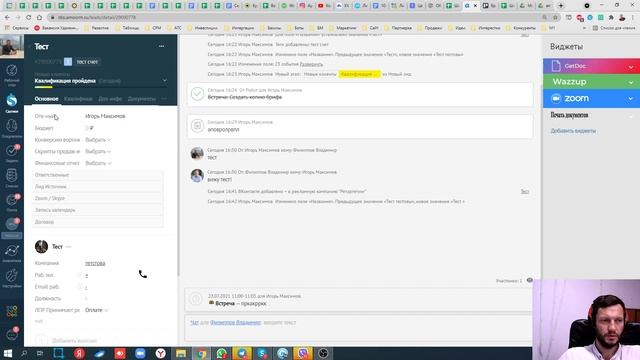Click the clock icon on scheduled Встреча task

pyautogui.click(x=196, y=299)
